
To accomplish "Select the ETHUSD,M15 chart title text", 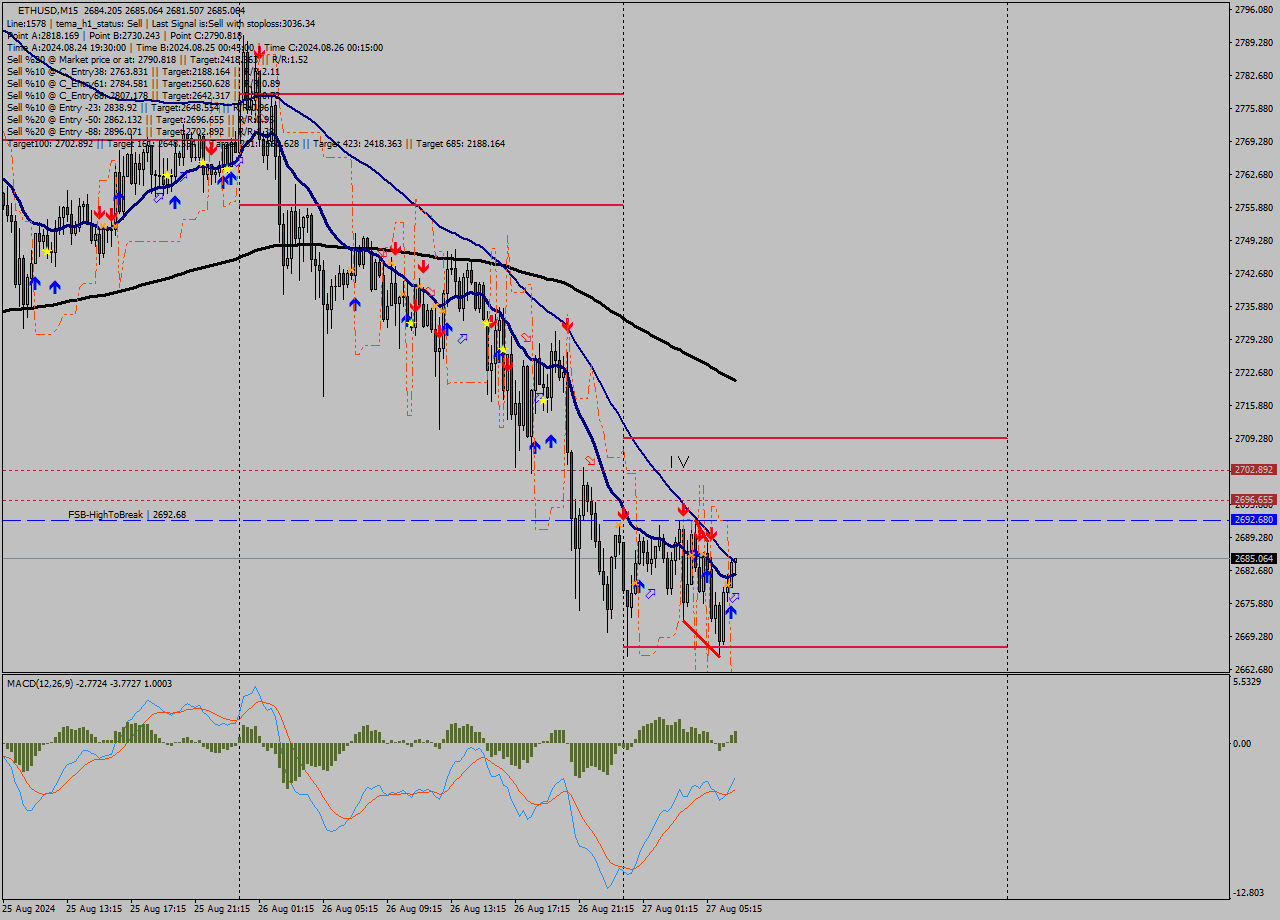I will [x=48, y=10].
